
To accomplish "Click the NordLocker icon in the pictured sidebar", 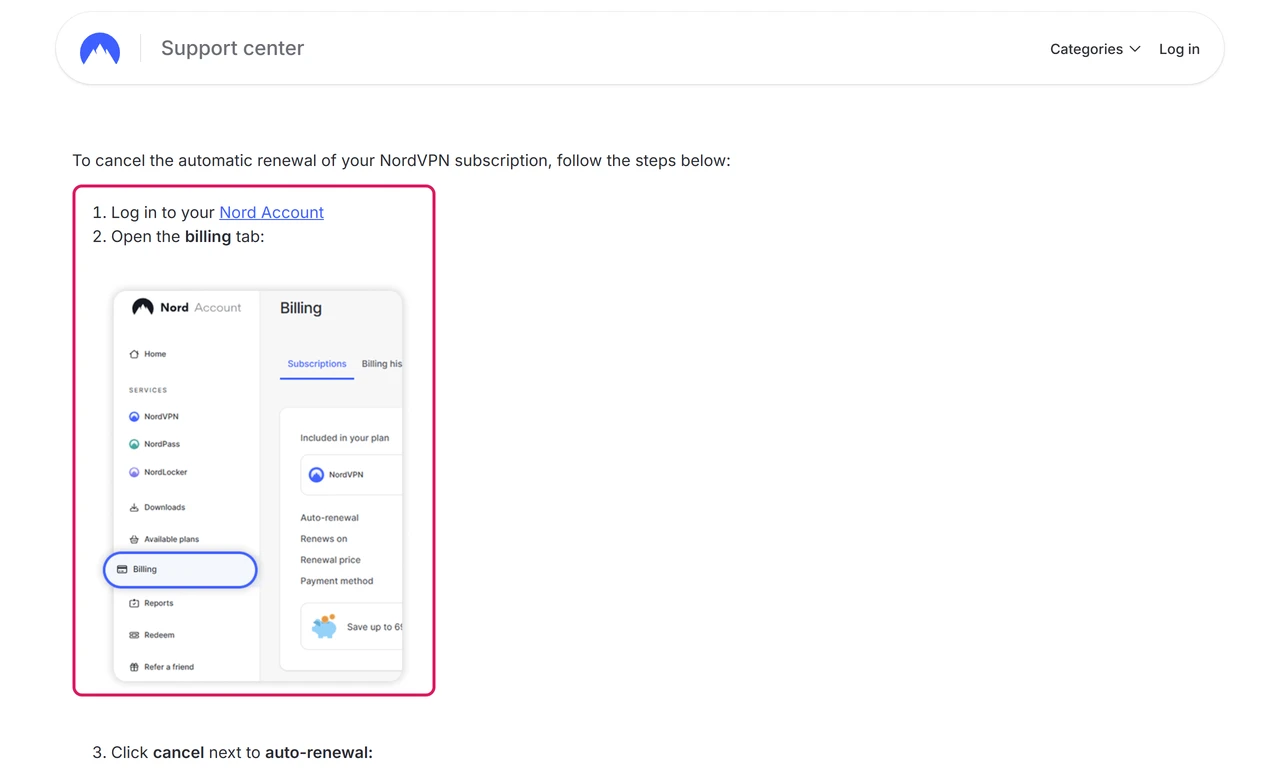I will [134, 472].
